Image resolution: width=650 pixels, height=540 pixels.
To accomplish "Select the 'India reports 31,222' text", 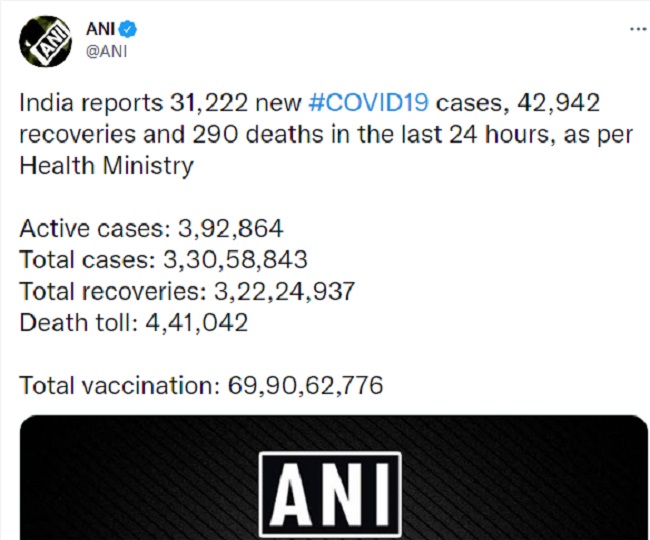I will coord(133,103).
